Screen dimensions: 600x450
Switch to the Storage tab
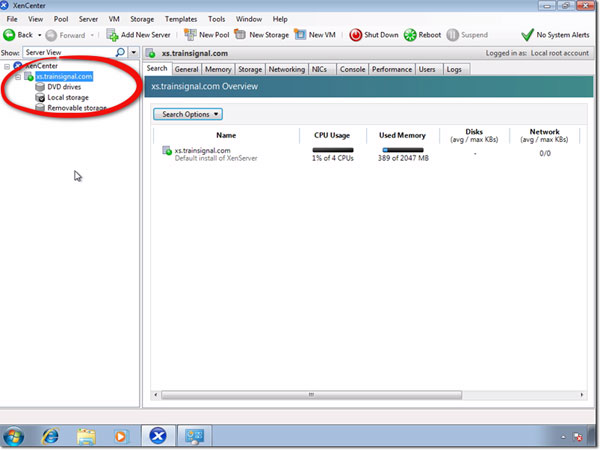tap(250, 69)
